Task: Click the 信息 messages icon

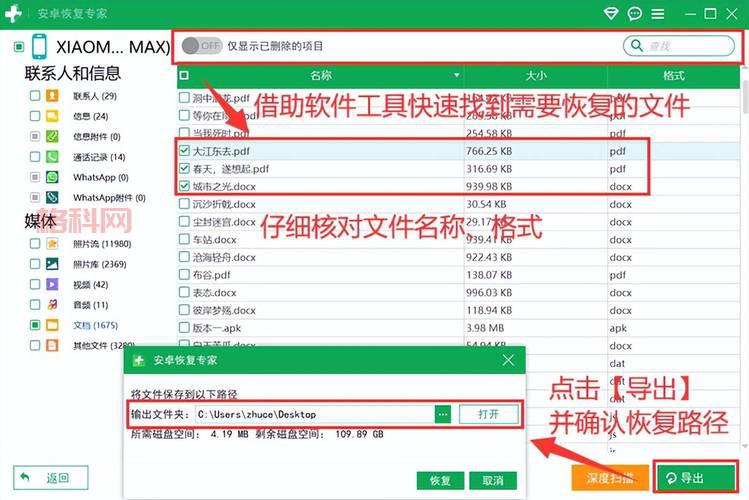Action: (52, 116)
